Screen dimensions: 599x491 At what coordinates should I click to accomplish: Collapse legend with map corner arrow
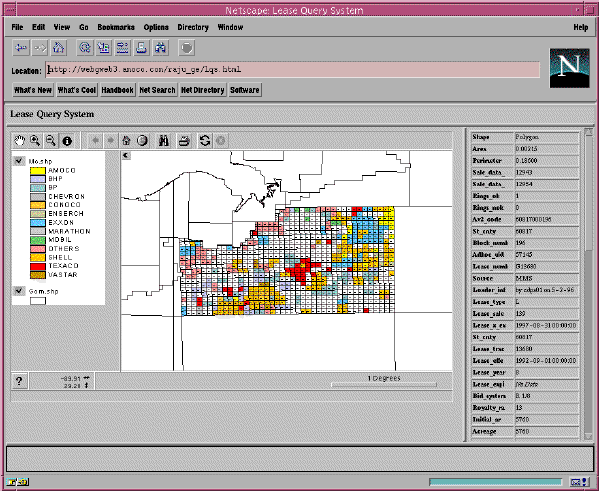(126, 155)
